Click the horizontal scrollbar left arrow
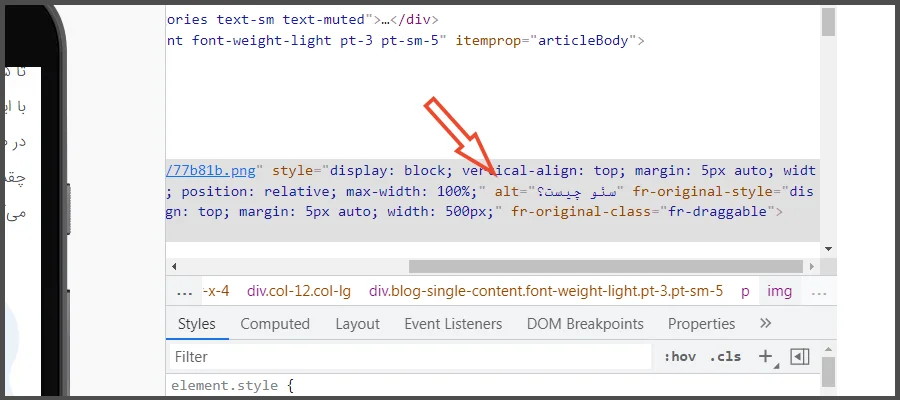This screenshot has height=400, width=900. (x=174, y=267)
